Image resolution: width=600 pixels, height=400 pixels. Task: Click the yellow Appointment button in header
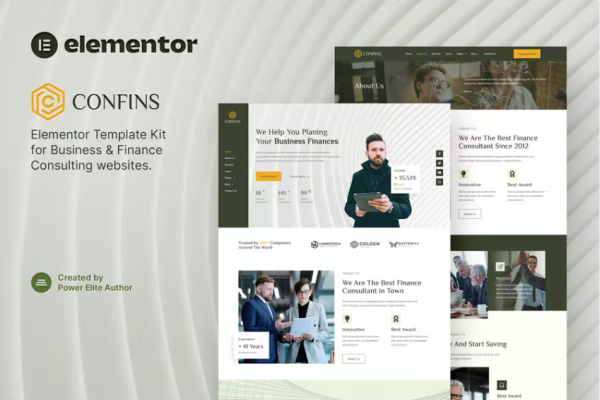click(526, 53)
